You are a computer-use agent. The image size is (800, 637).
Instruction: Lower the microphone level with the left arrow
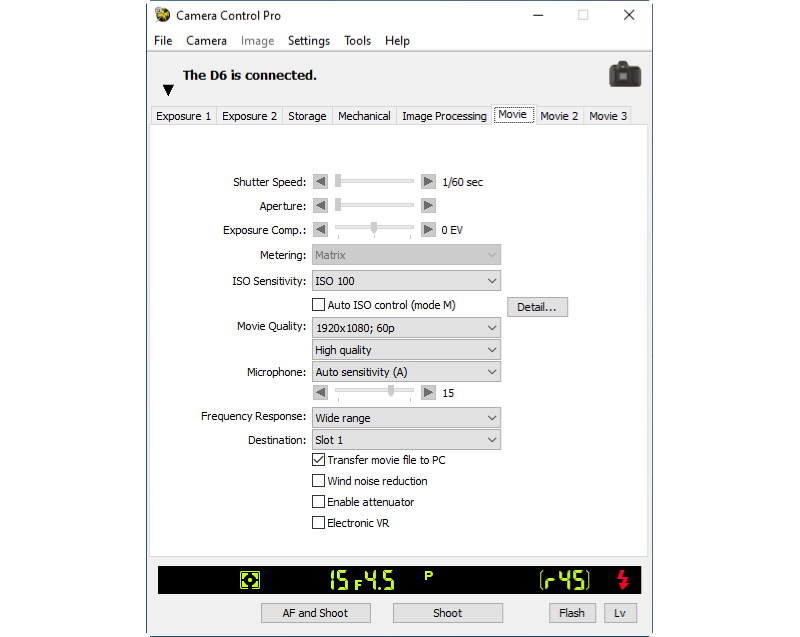pos(320,393)
